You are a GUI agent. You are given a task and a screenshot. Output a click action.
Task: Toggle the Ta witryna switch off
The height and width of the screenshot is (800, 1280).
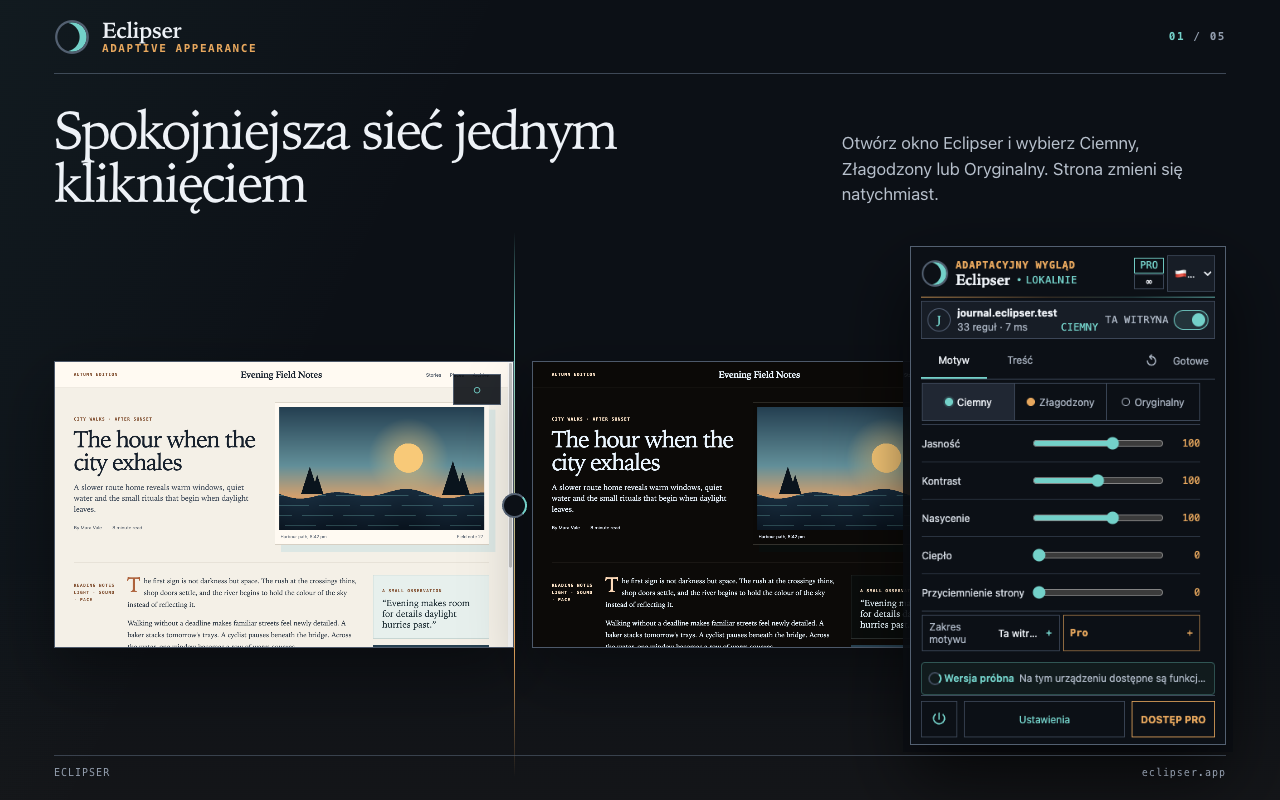click(1191, 320)
